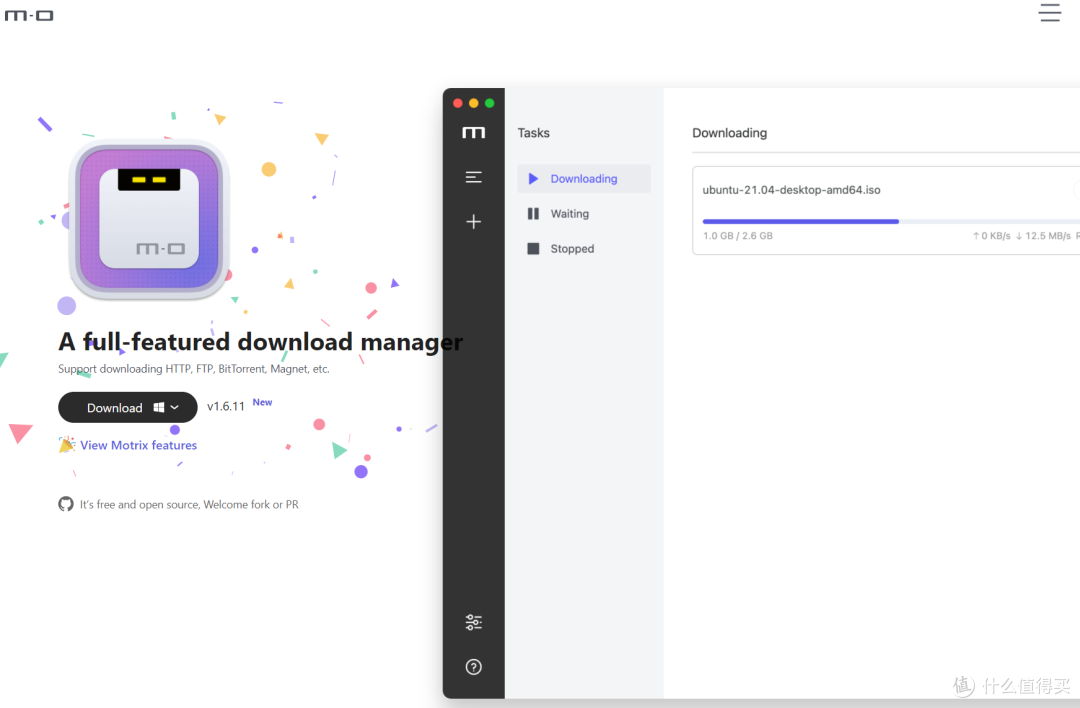This screenshot has height=708, width=1080.
Task: Click the yellow minimize window dot
Action: [473, 103]
